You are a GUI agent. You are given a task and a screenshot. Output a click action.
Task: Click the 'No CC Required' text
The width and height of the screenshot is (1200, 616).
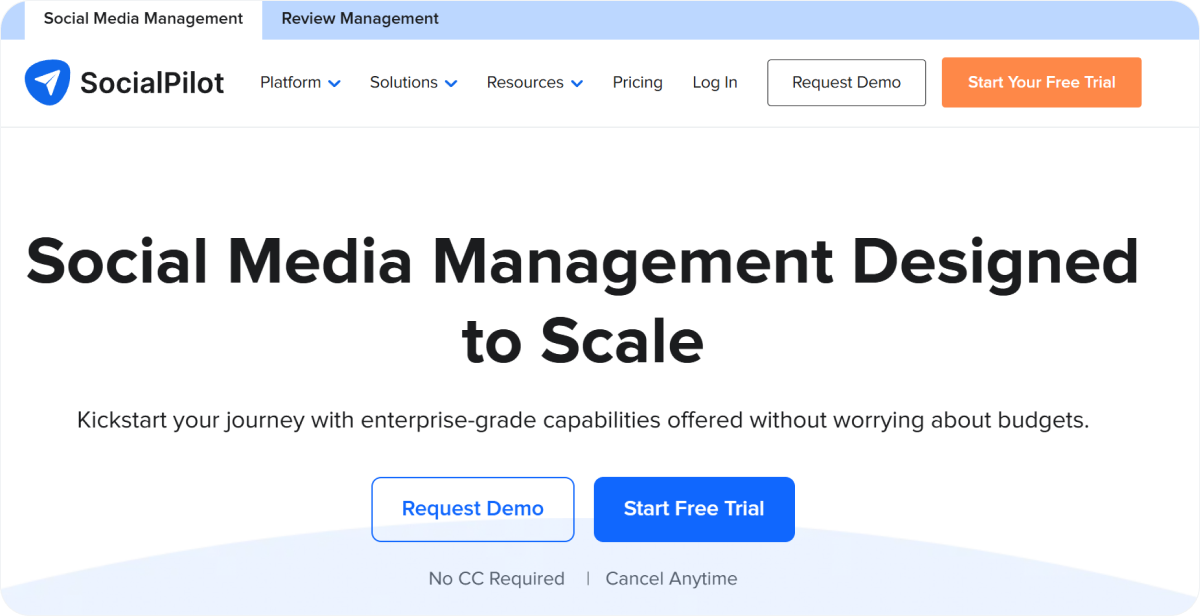pyautogui.click(x=496, y=578)
